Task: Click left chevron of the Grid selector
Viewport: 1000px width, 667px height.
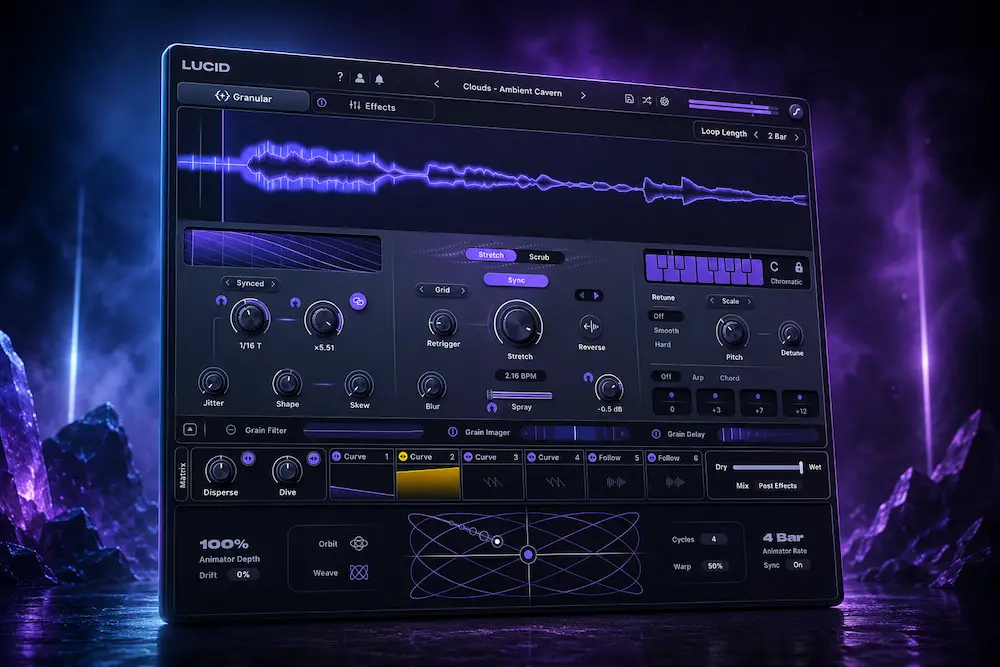Action: [422, 289]
